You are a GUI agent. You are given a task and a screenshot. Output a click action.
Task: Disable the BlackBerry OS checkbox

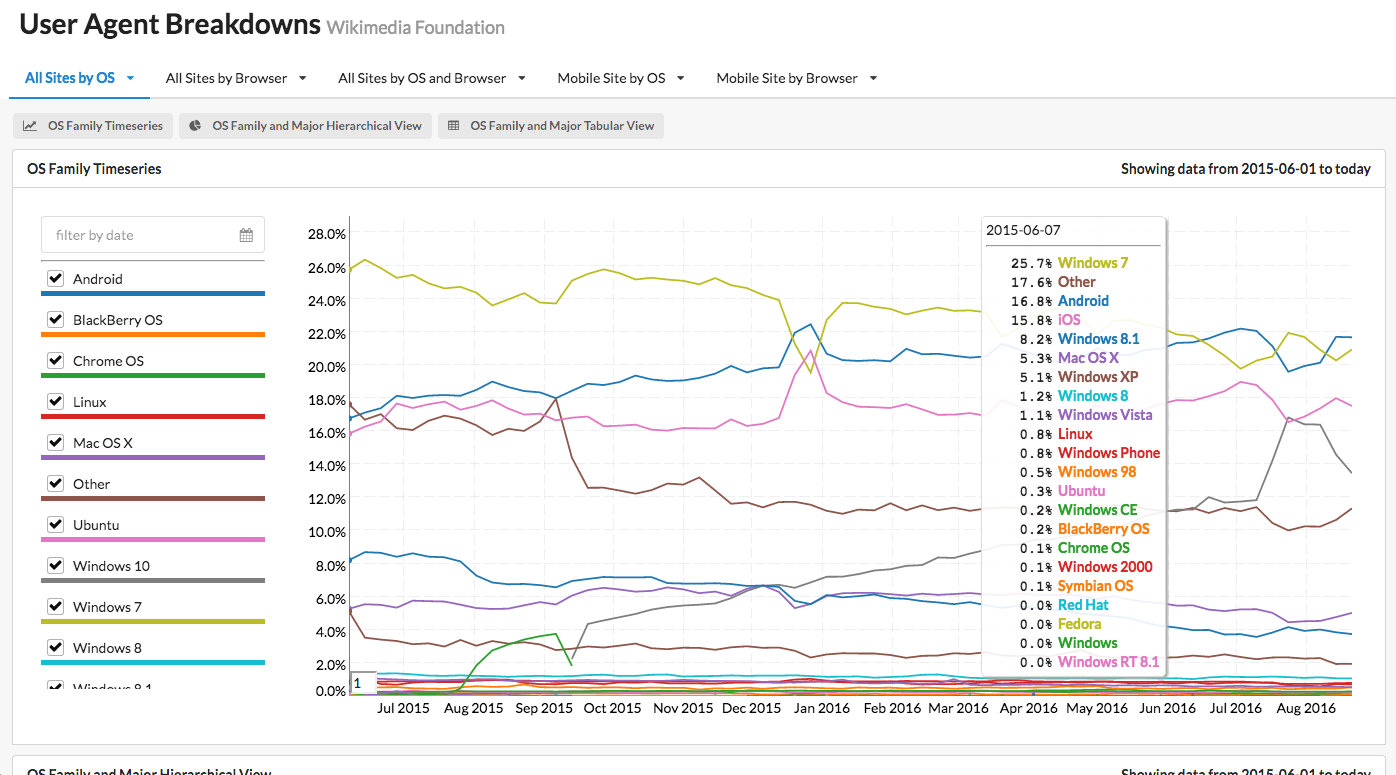pyautogui.click(x=55, y=318)
